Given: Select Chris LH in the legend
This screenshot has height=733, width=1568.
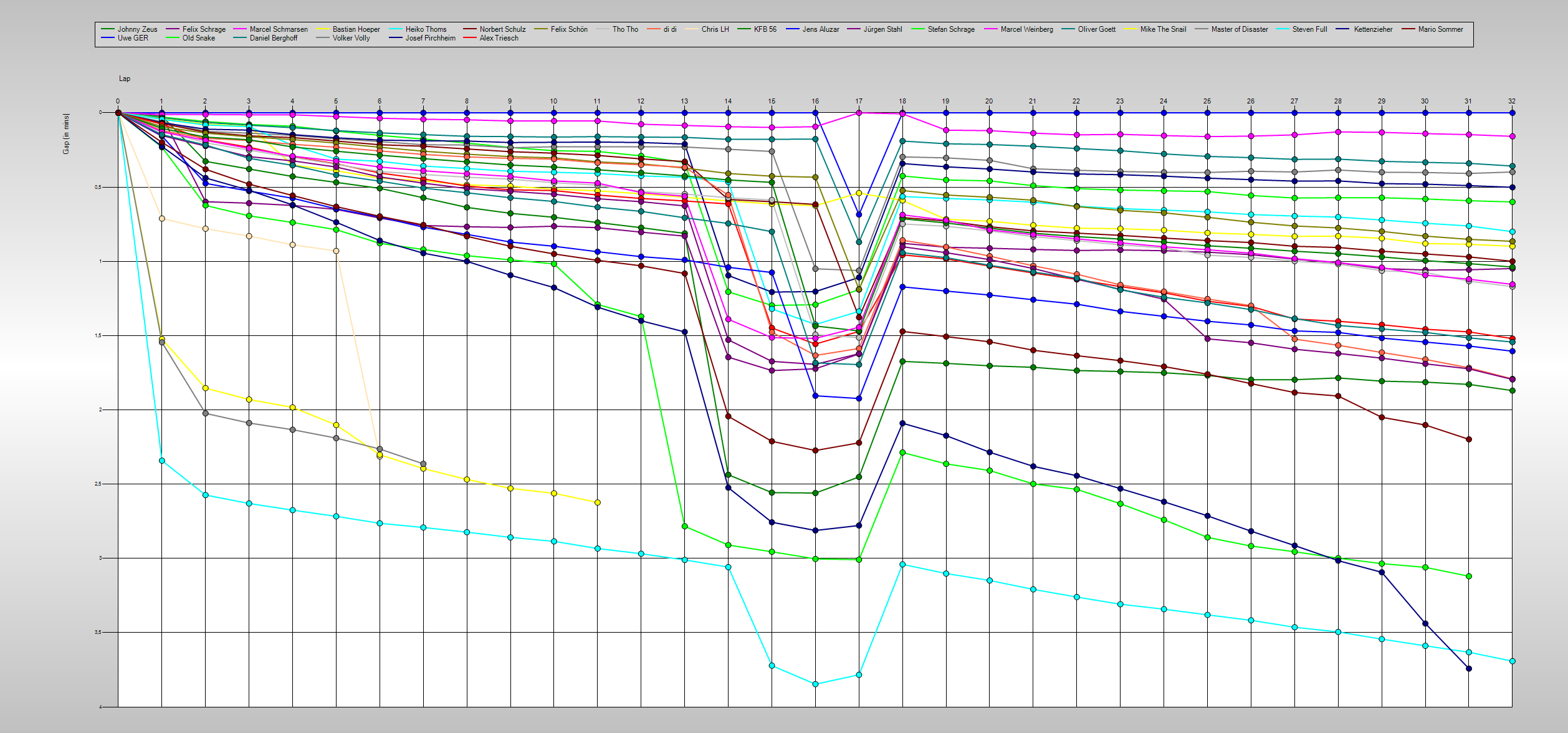Looking at the screenshot, I should (x=715, y=29).
